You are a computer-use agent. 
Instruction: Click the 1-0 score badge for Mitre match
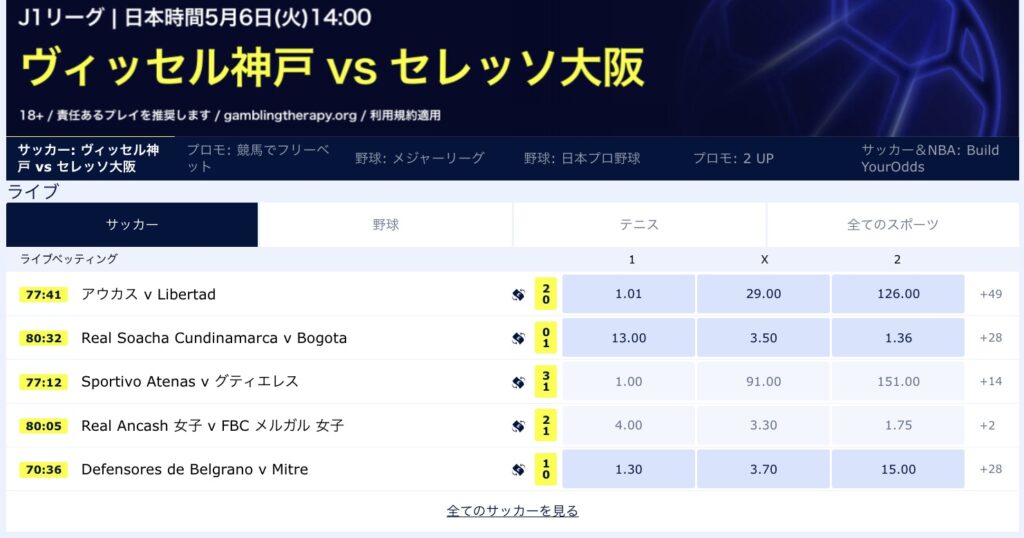(546, 469)
